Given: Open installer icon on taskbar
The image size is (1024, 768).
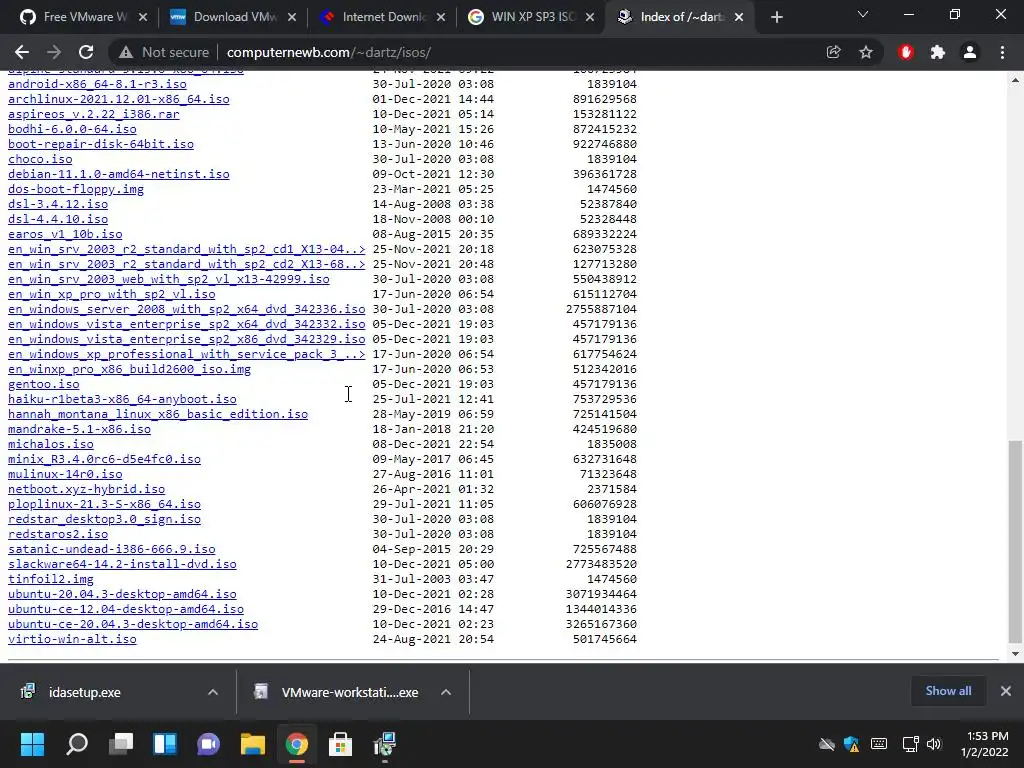Looking at the screenshot, I should [x=385, y=744].
